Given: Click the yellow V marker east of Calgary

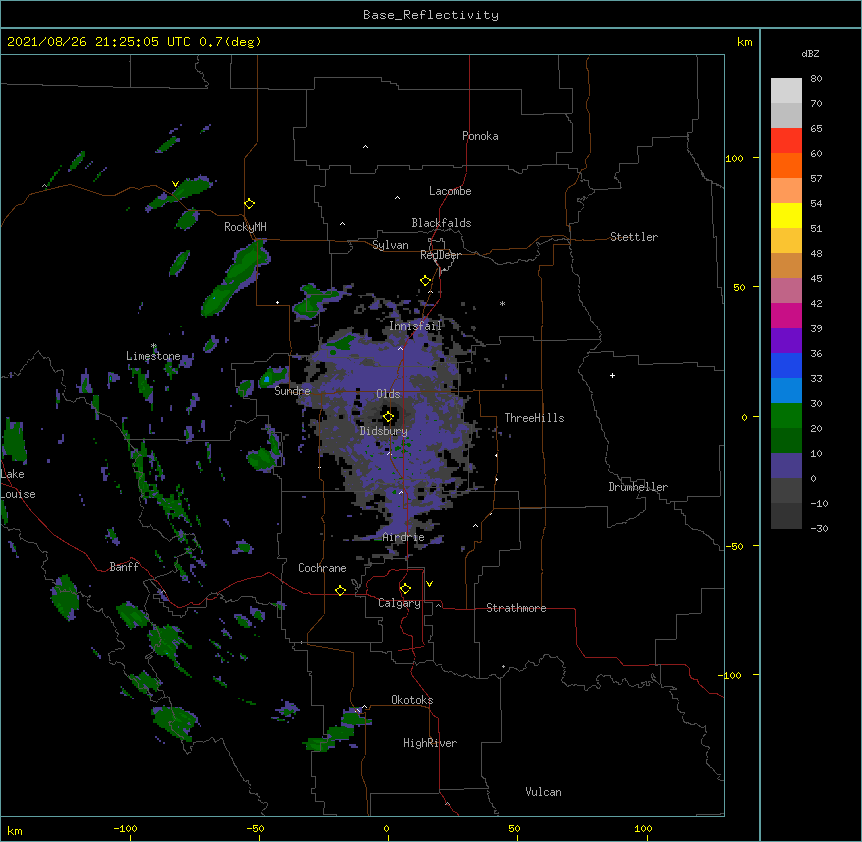Looking at the screenshot, I should 429,584.
